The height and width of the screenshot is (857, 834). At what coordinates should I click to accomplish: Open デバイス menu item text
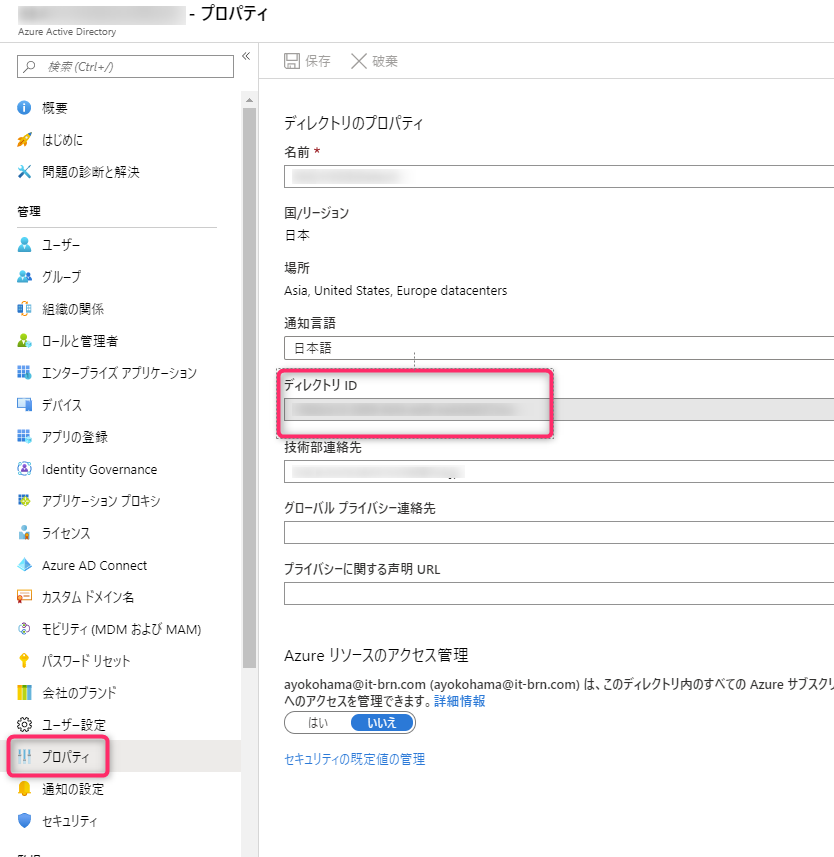click(x=62, y=405)
